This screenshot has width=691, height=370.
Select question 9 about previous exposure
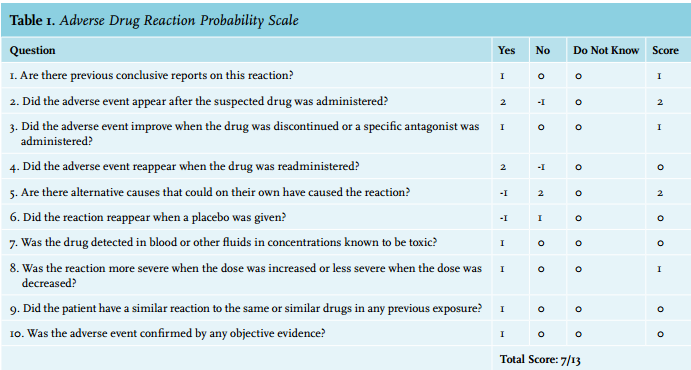tap(246, 308)
